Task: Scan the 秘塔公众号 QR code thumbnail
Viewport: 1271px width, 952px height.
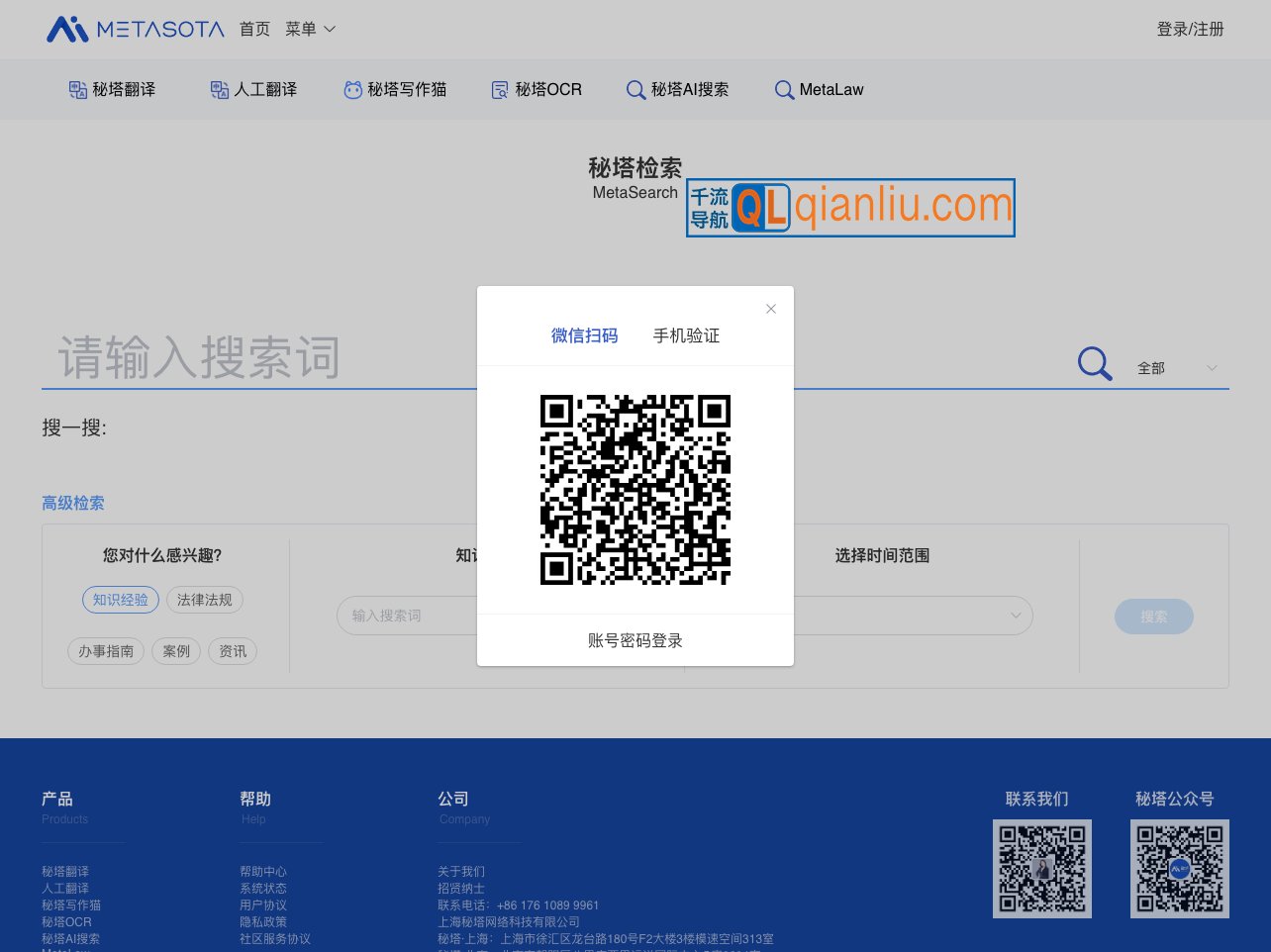Action: click(x=1180, y=868)
